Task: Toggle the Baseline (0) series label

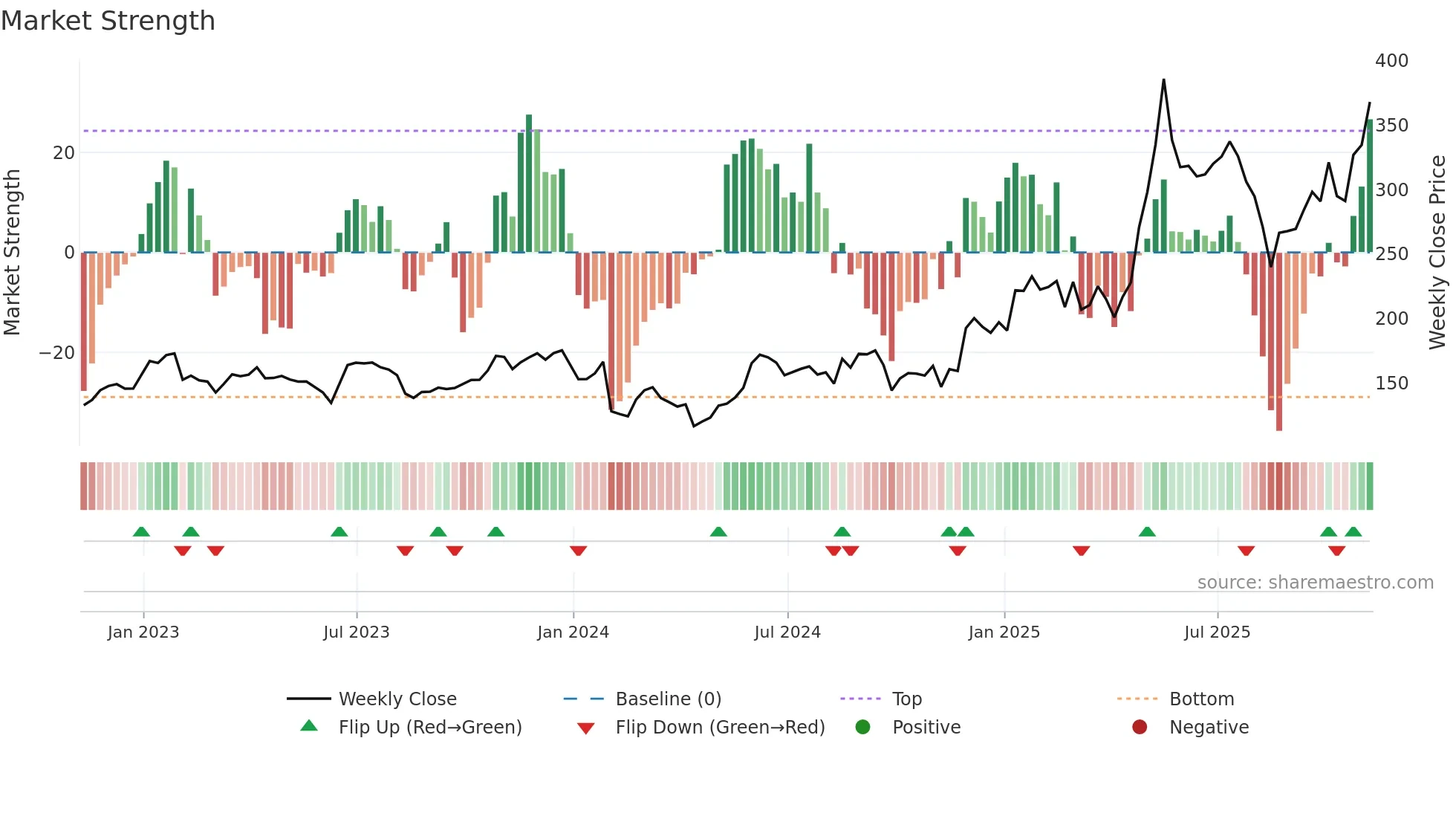Action: (668, 699)
